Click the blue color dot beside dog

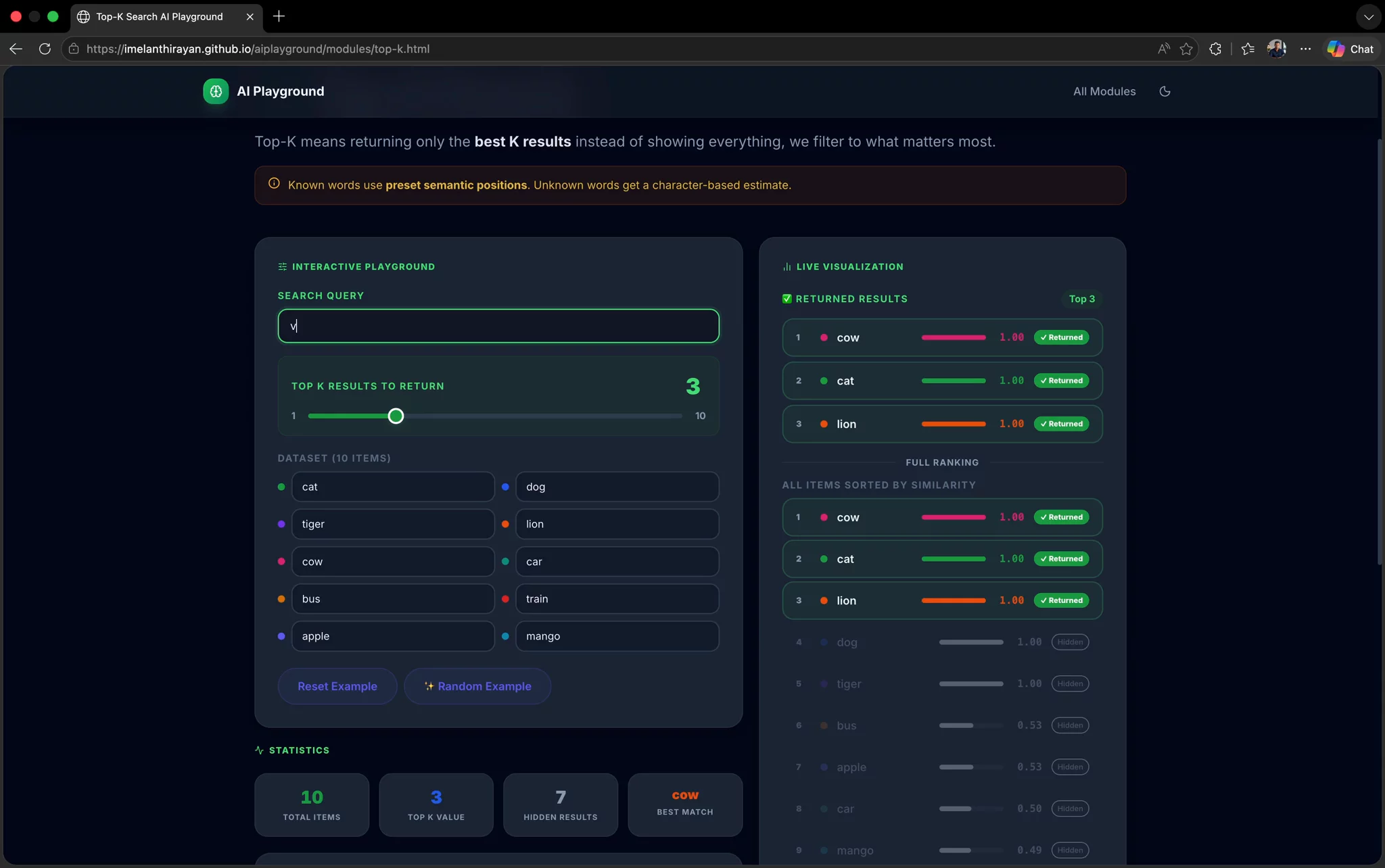pos(505,487)
